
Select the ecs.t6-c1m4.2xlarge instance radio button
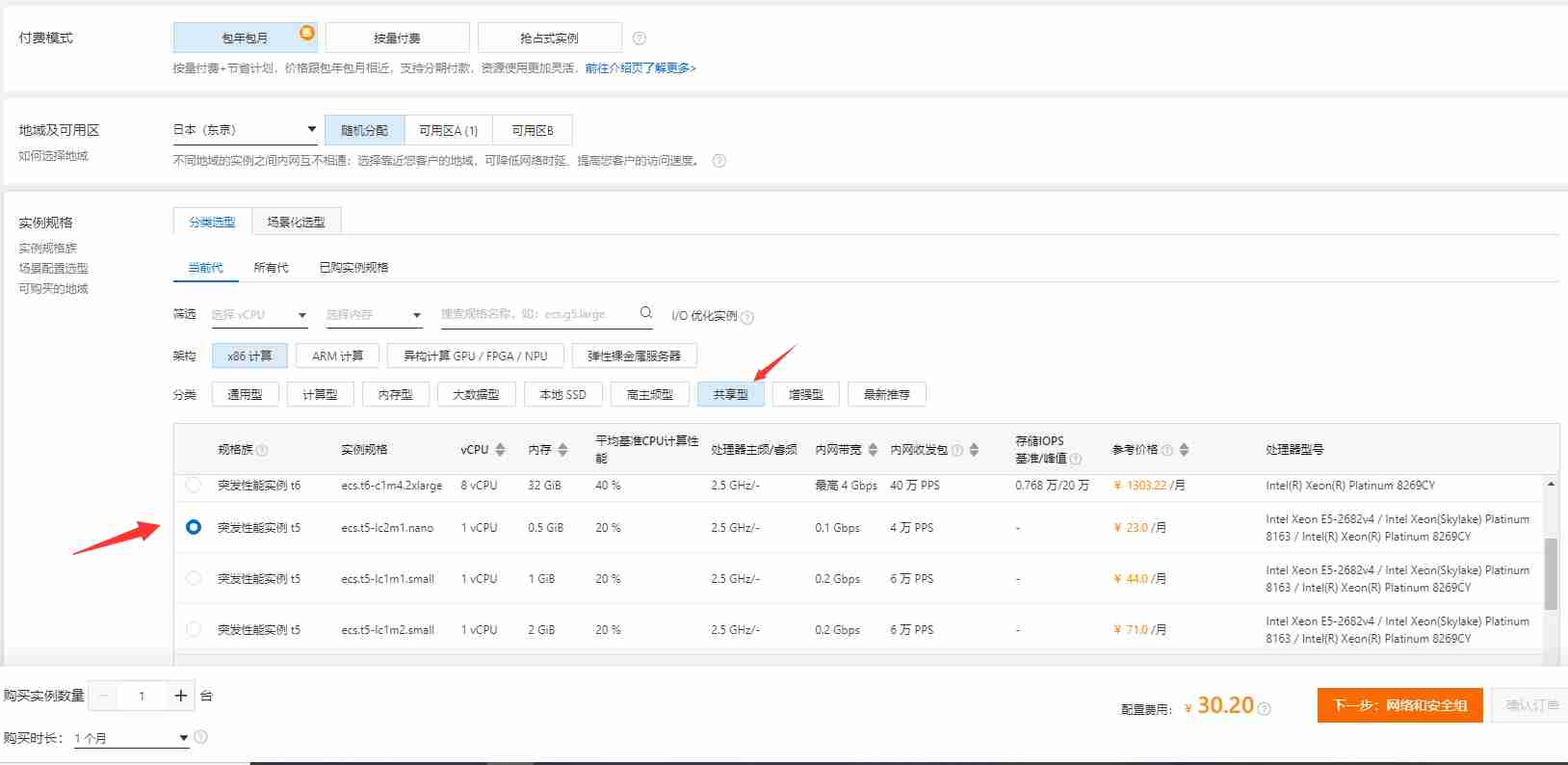click(194, 486)
